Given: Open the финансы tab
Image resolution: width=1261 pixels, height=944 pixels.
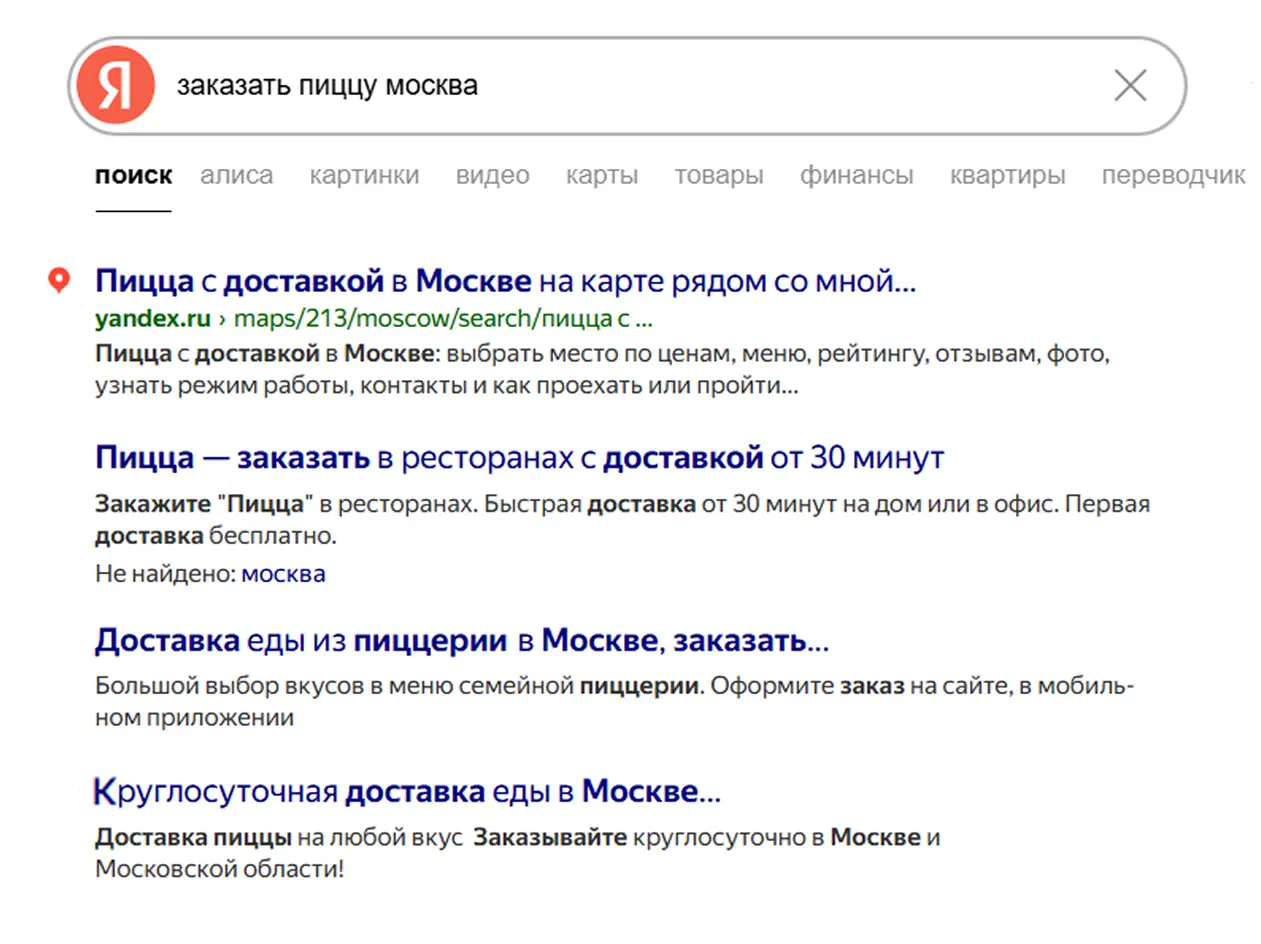Looking at the screenshot, I should click(856, 176).
